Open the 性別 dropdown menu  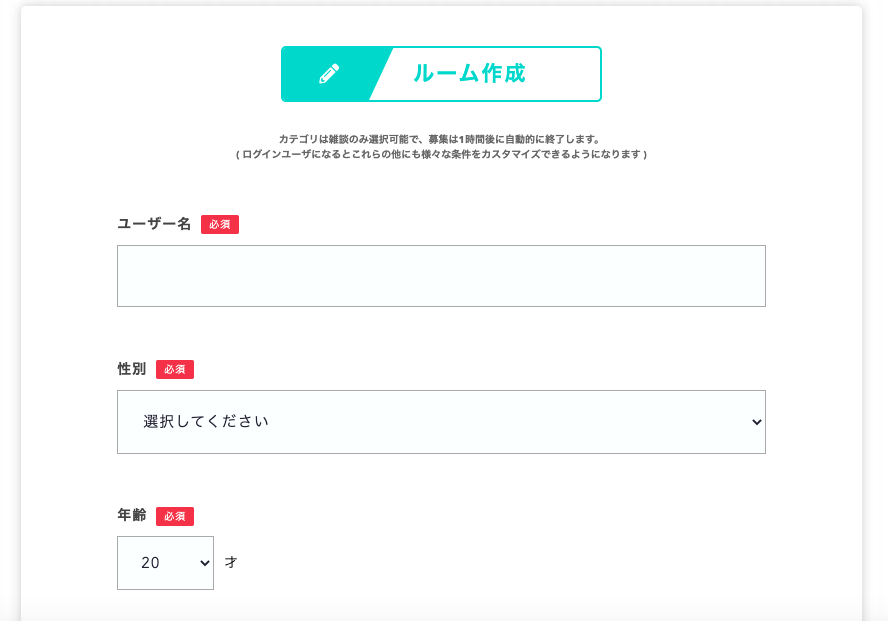coord(441,422)
